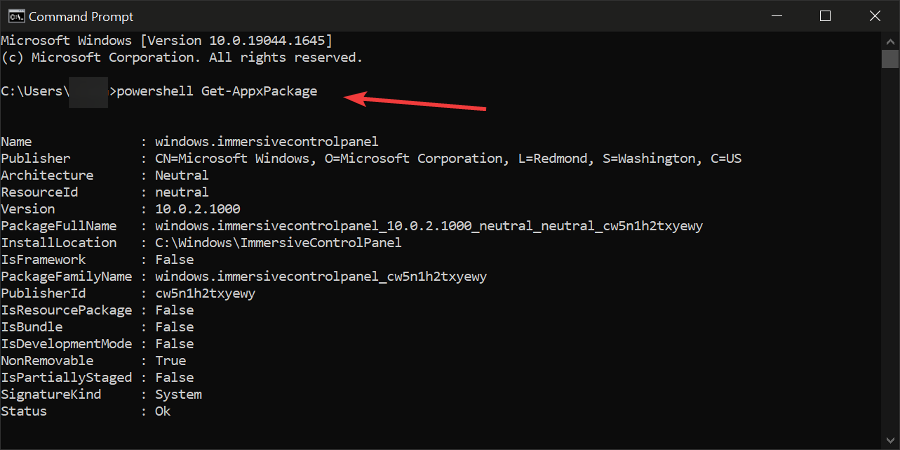Screen dimensions: 900x450
Task: Click the IsFramework value 'False'
Action: click(174, 259)
